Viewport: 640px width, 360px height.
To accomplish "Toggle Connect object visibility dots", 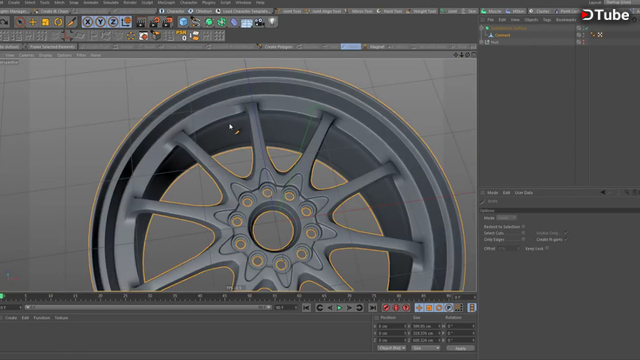I will click(x=583, y=35).
